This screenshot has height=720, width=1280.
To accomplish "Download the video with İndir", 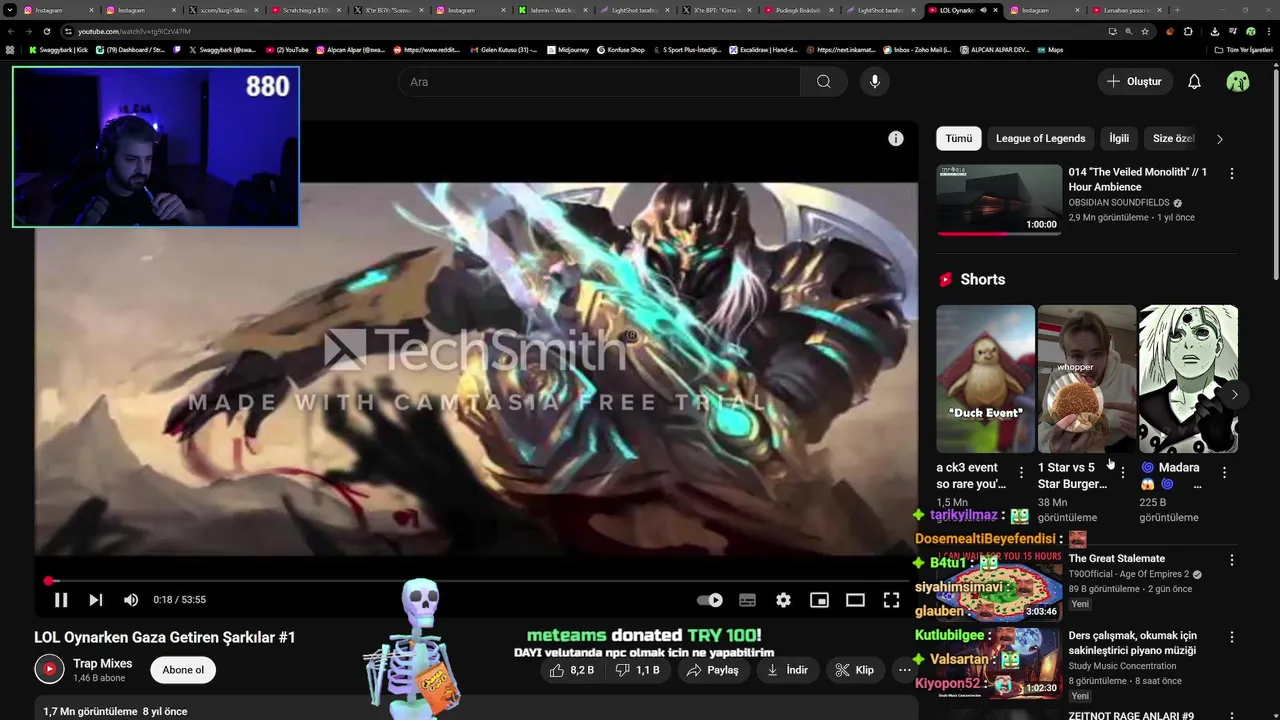I will [x=787, y=670].
